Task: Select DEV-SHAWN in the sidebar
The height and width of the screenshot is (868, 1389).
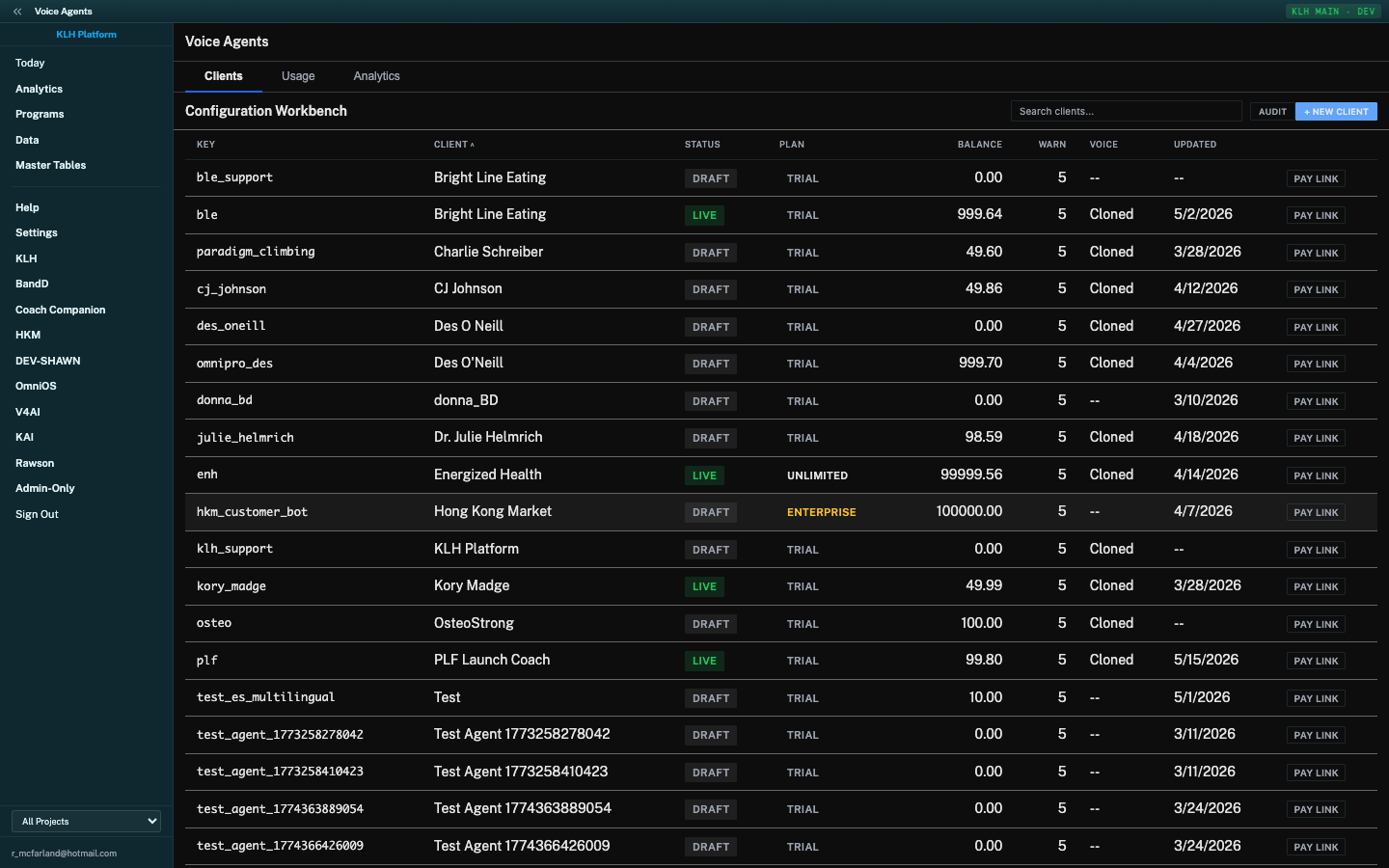Action: 47,361
